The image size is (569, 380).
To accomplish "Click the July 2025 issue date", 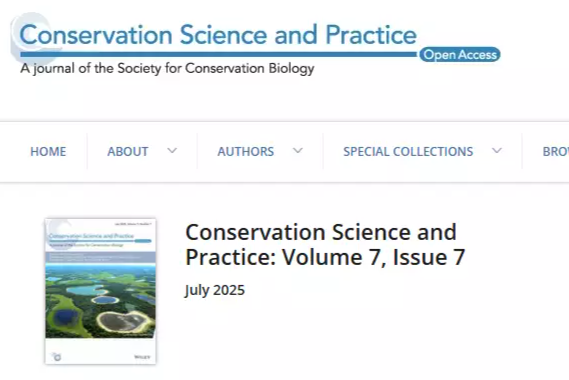I will pyautogui.click(x=215, y=290).
